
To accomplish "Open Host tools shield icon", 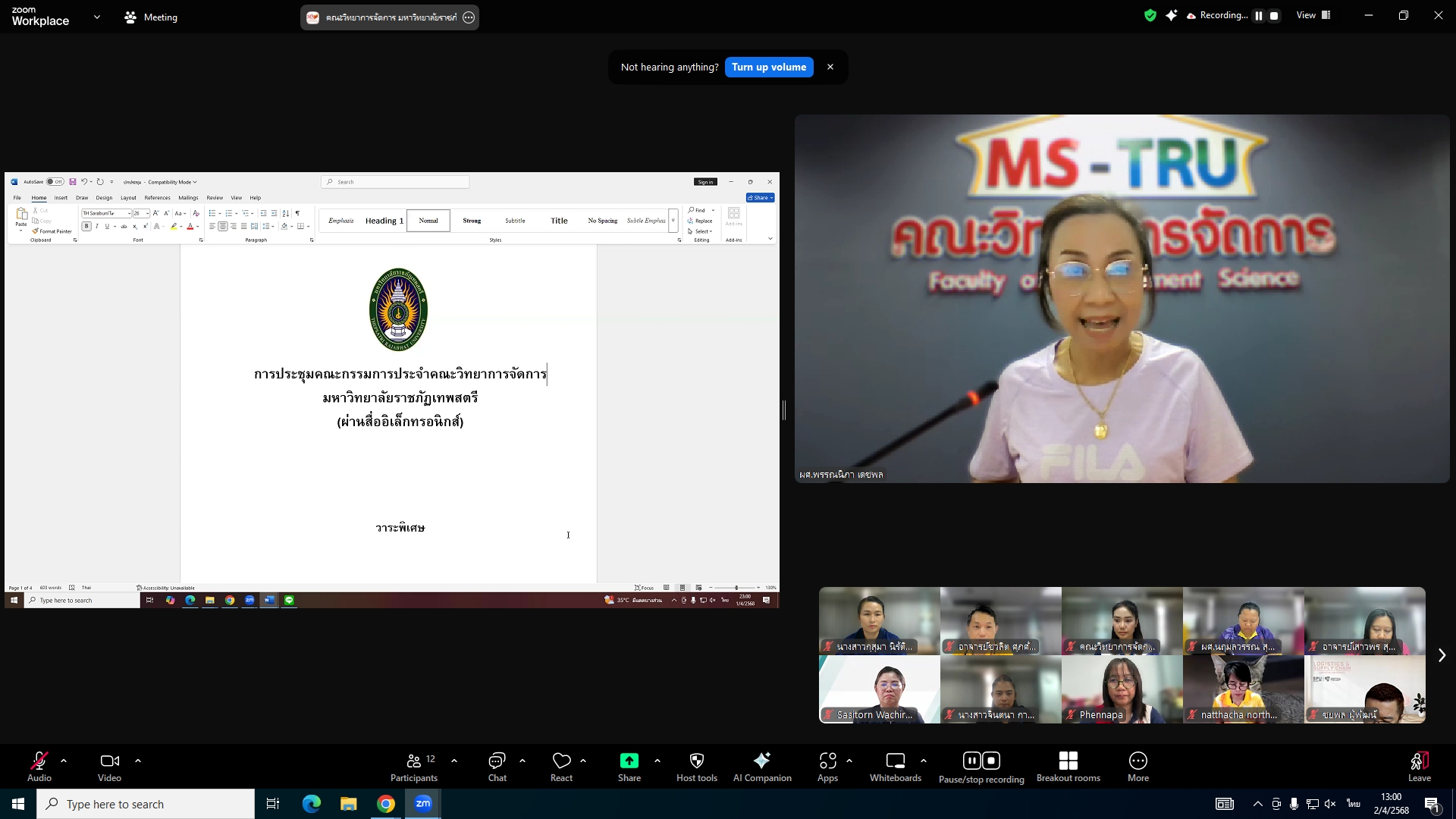I will point(696,767).
